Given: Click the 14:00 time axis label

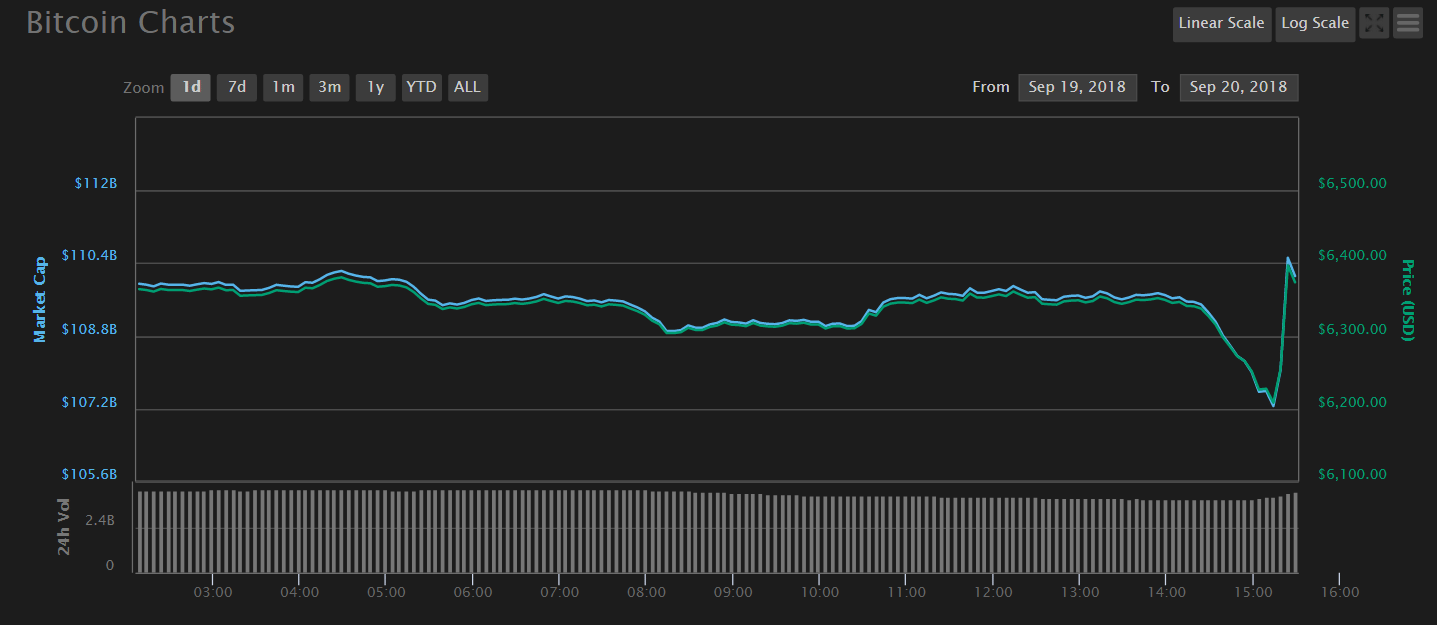Looking at the screenshot, I should 1166,592.
